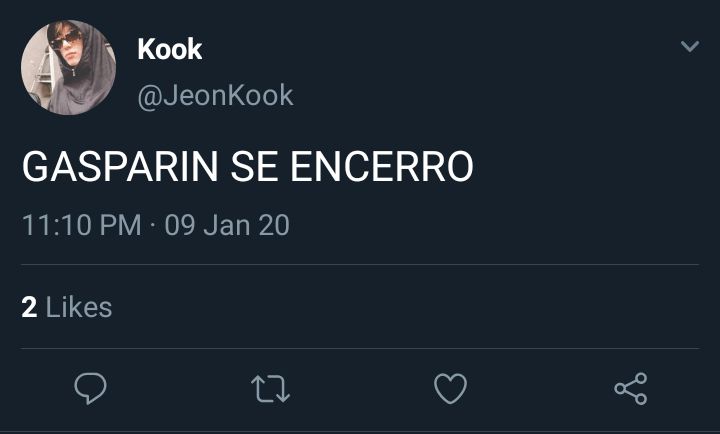Screen dimensions: 720x434
Task: Open Kook's profile picture
Action: coord(68,68)
